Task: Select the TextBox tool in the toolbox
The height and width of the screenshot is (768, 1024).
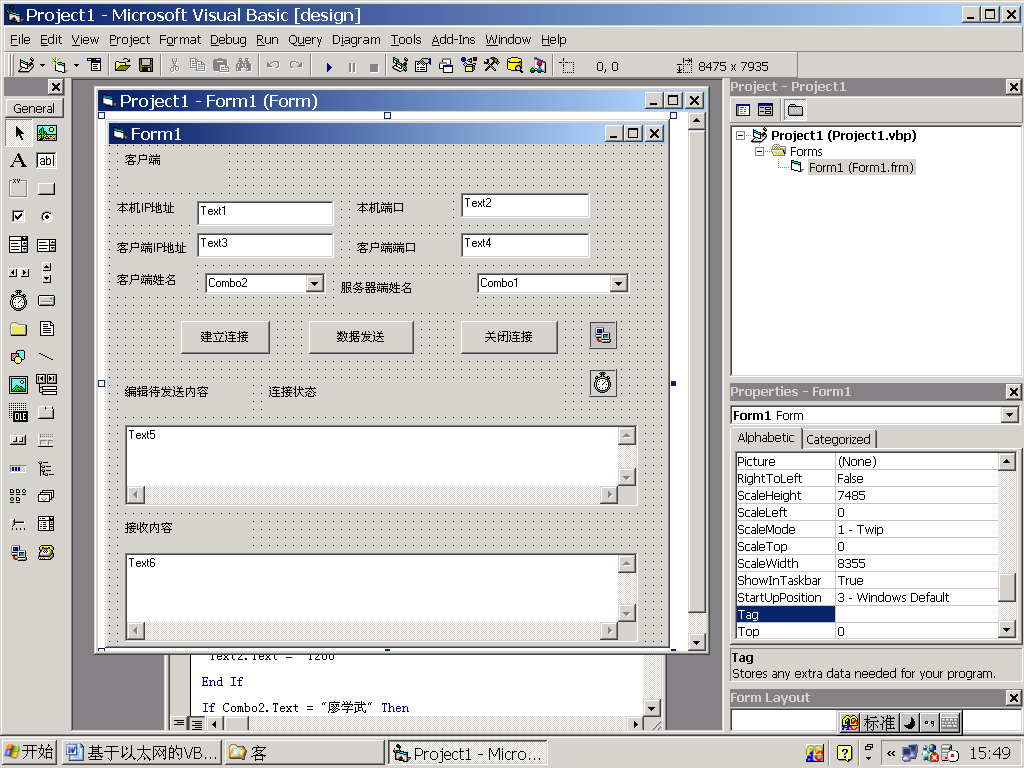Action: coord(46,161)
